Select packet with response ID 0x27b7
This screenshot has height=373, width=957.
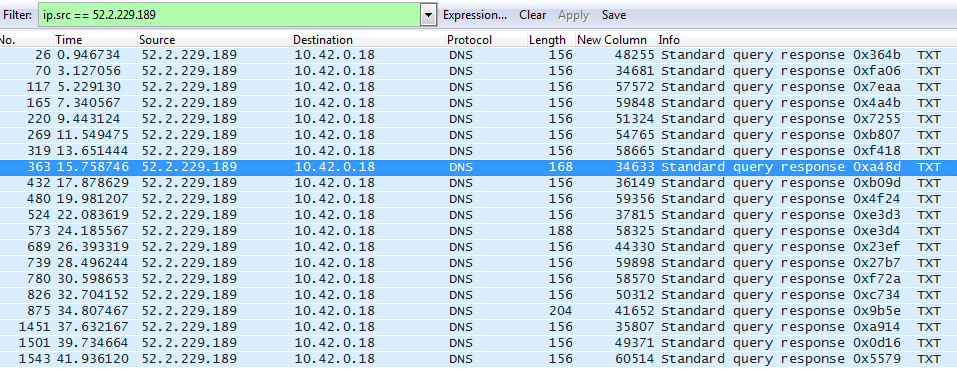pos(478,263)
